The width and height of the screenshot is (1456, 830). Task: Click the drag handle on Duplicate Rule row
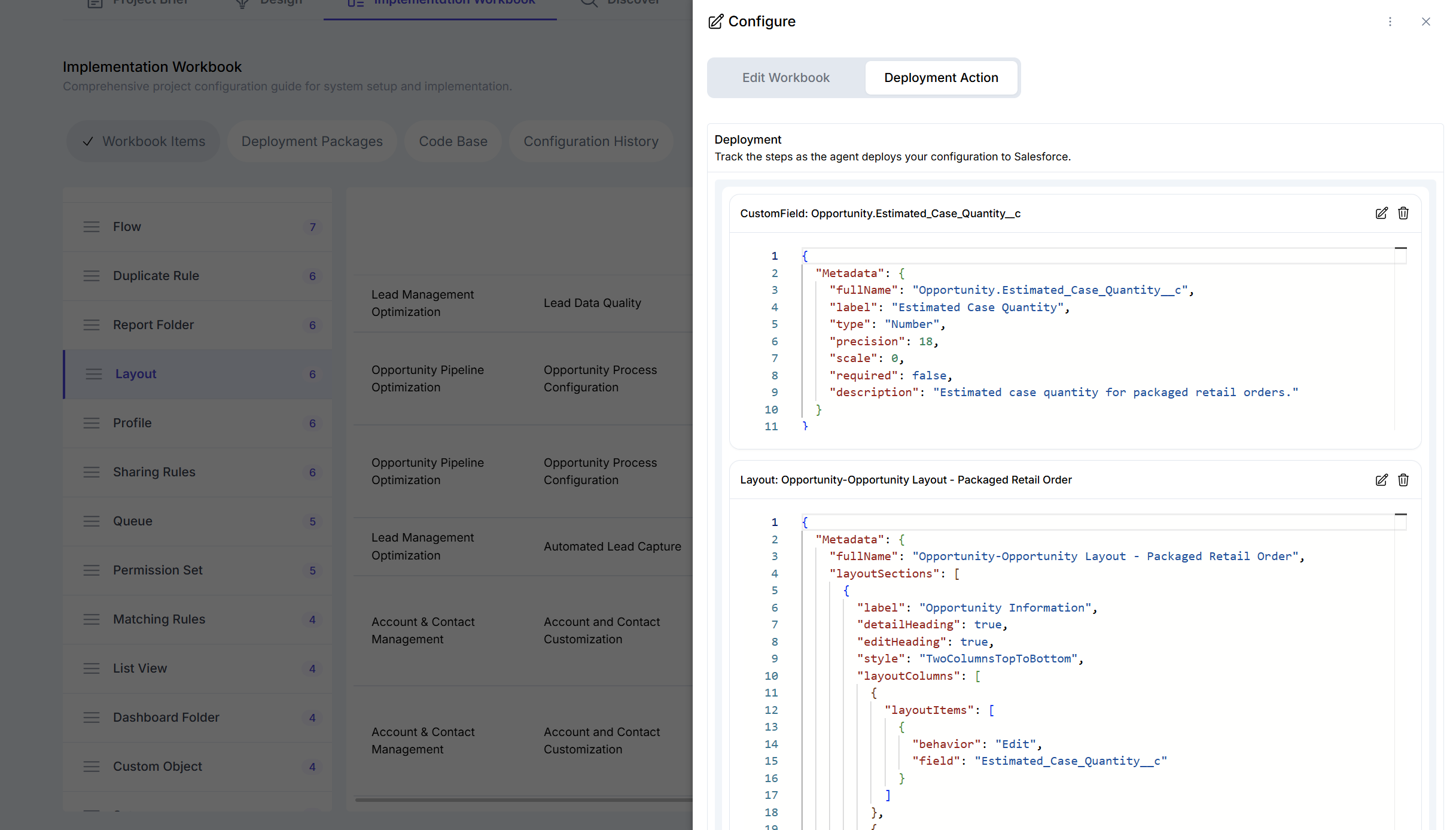(x=92, y=276)
